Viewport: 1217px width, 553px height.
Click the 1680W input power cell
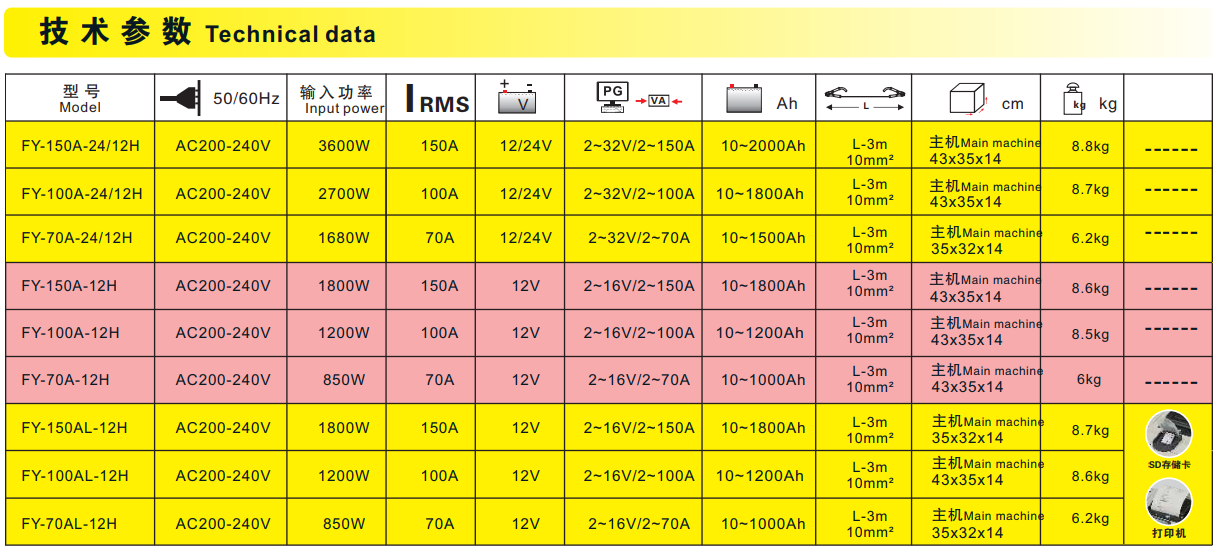pos(343,238)
